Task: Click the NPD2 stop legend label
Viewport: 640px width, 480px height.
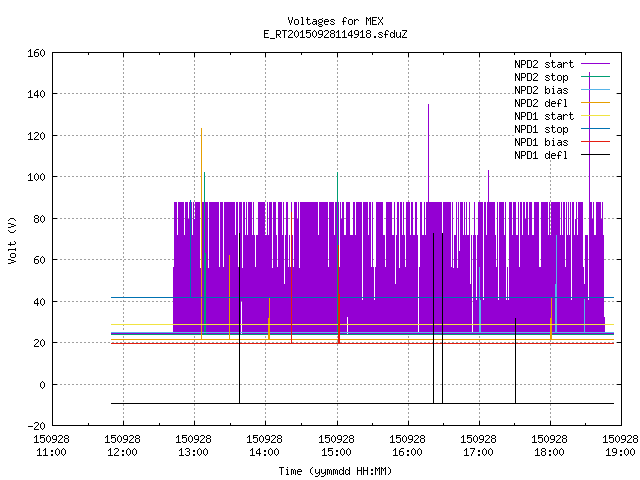Action: coord(541,77)
